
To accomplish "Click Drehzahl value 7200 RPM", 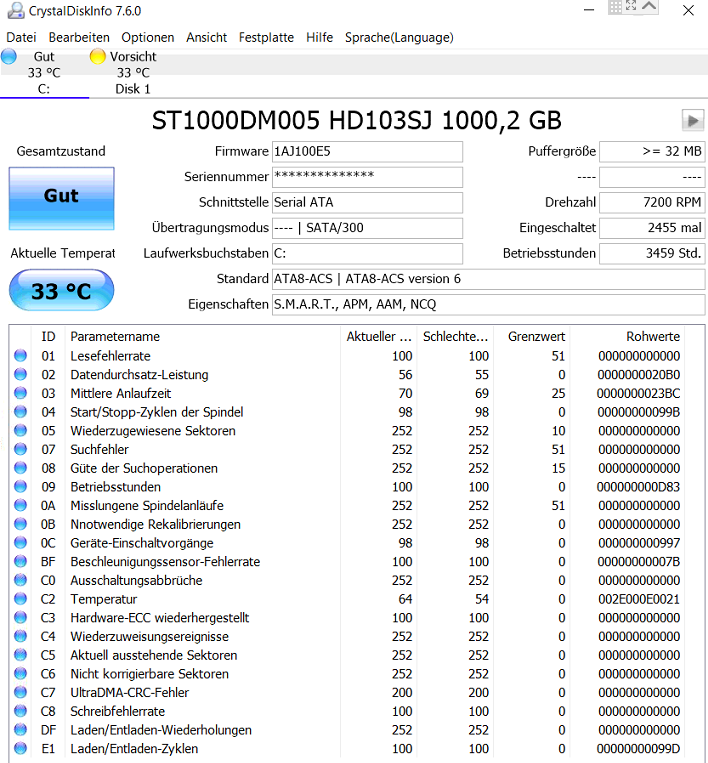I will point(652,202).
